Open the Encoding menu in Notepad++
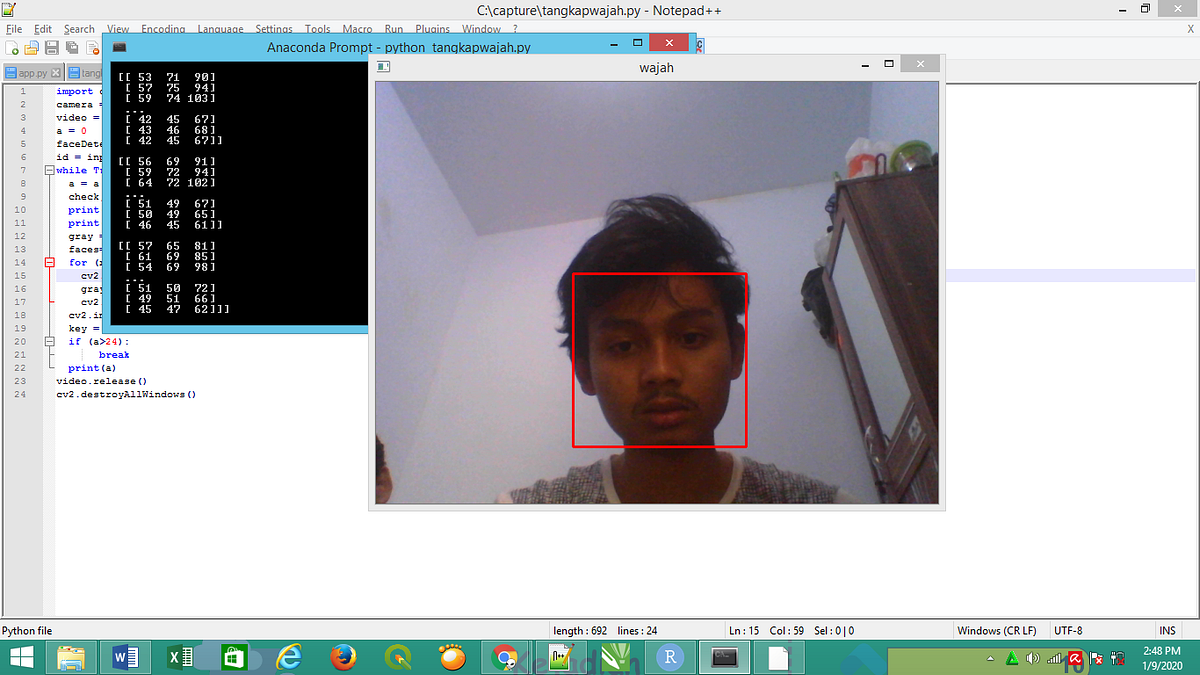Viewport: 1200px width, 675px height. (163, 29)
